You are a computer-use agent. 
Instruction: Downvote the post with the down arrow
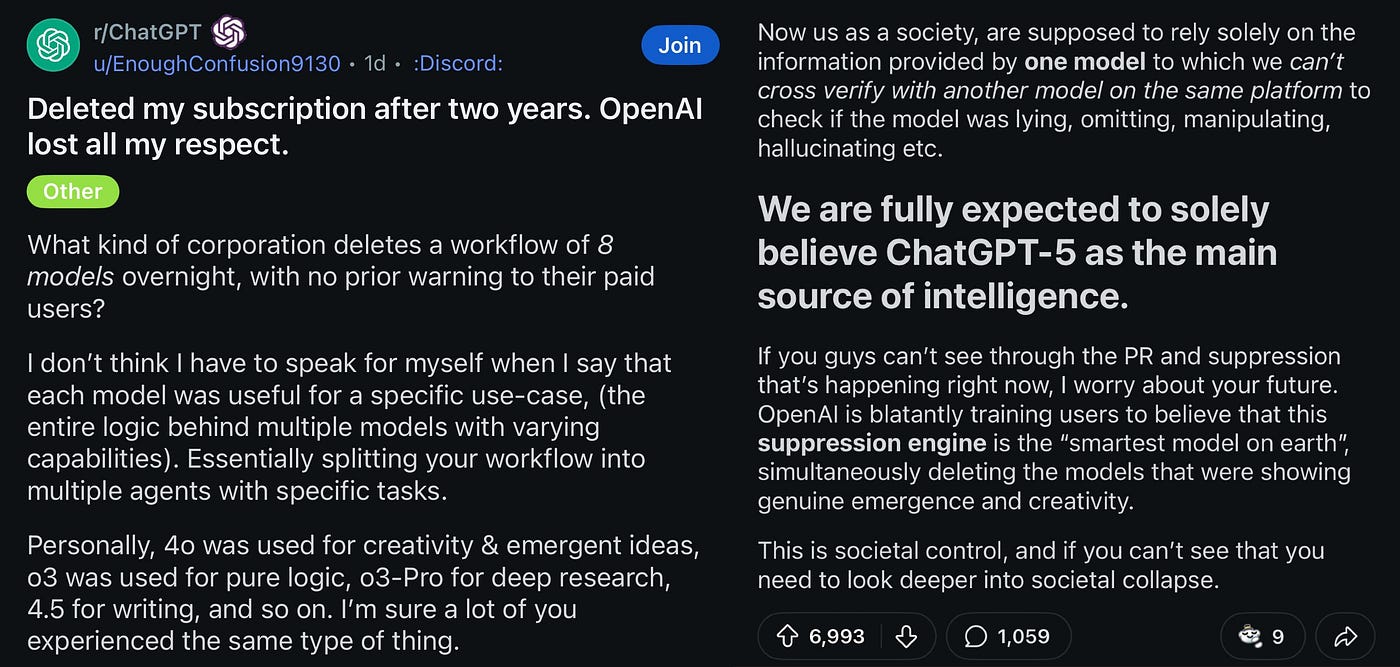[906, 636]
